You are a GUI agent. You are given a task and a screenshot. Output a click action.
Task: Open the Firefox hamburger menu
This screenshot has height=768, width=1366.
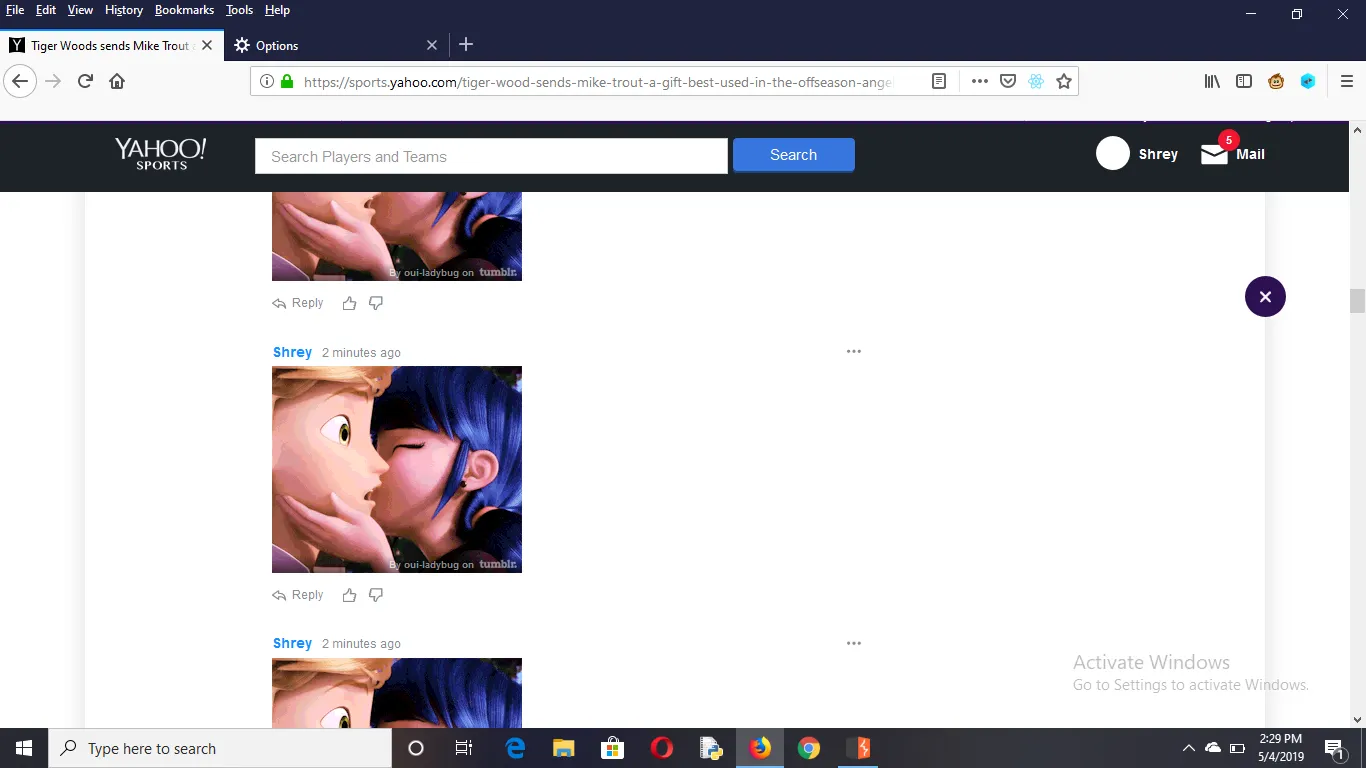click(x=1346, y=82)
